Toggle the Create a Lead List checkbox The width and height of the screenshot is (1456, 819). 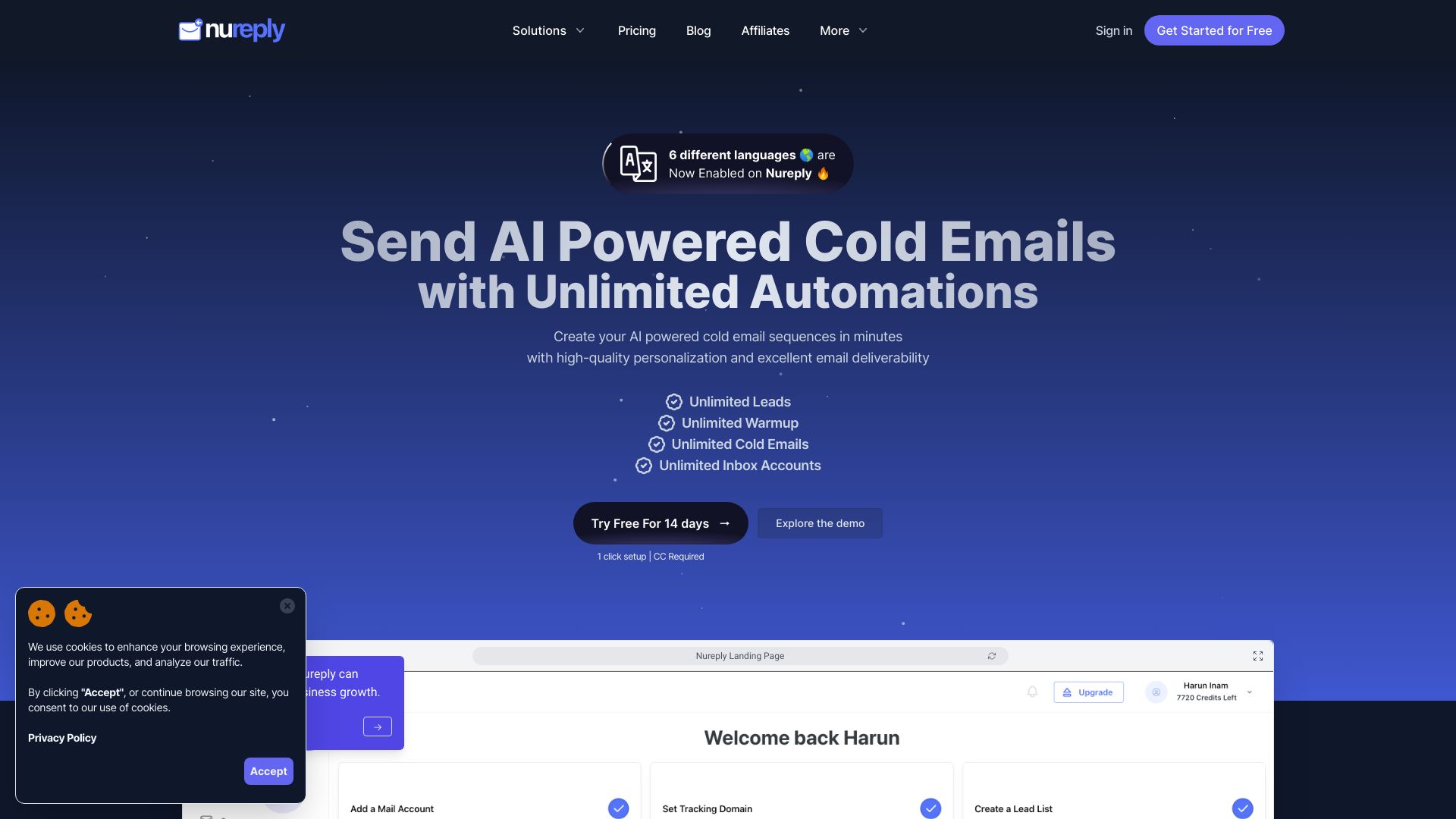click(1243, 808)
